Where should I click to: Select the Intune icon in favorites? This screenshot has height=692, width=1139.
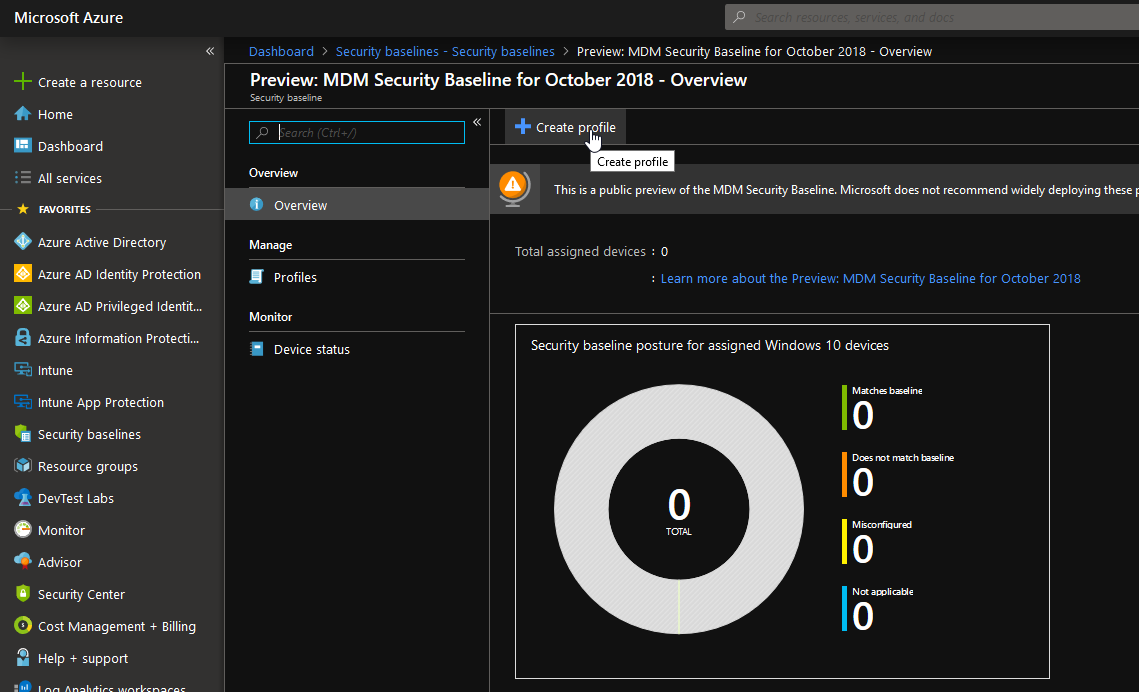click(22, 370)
